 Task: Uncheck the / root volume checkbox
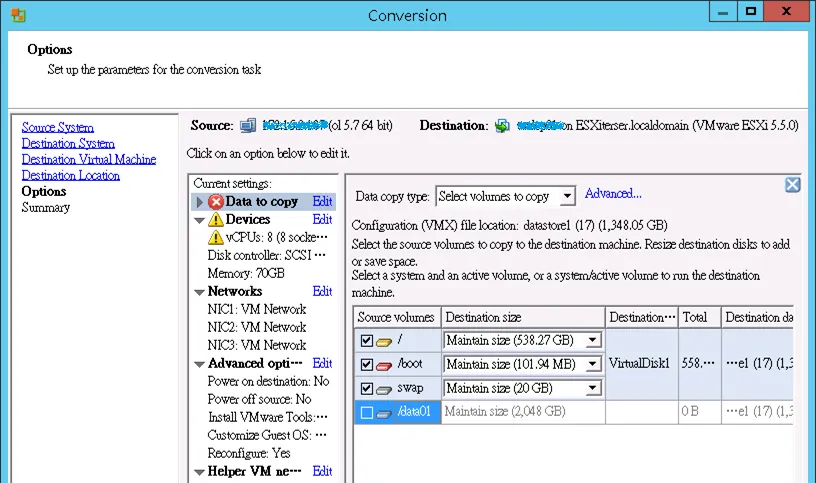366,341
